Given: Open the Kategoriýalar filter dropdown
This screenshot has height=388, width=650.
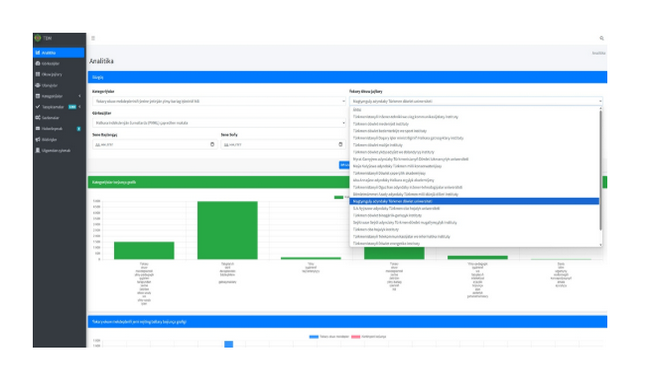Looking at the screenshot, I should 219,101.
